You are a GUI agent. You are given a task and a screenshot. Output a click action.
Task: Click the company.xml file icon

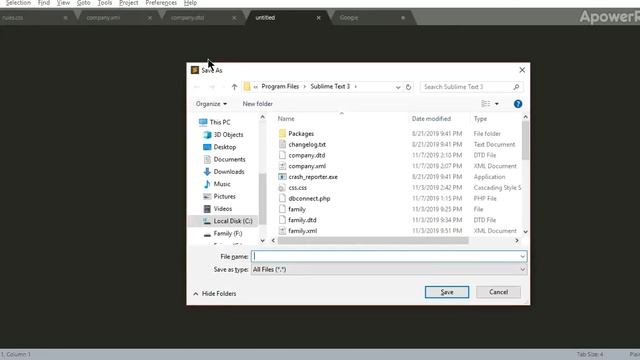pos(282,166)
